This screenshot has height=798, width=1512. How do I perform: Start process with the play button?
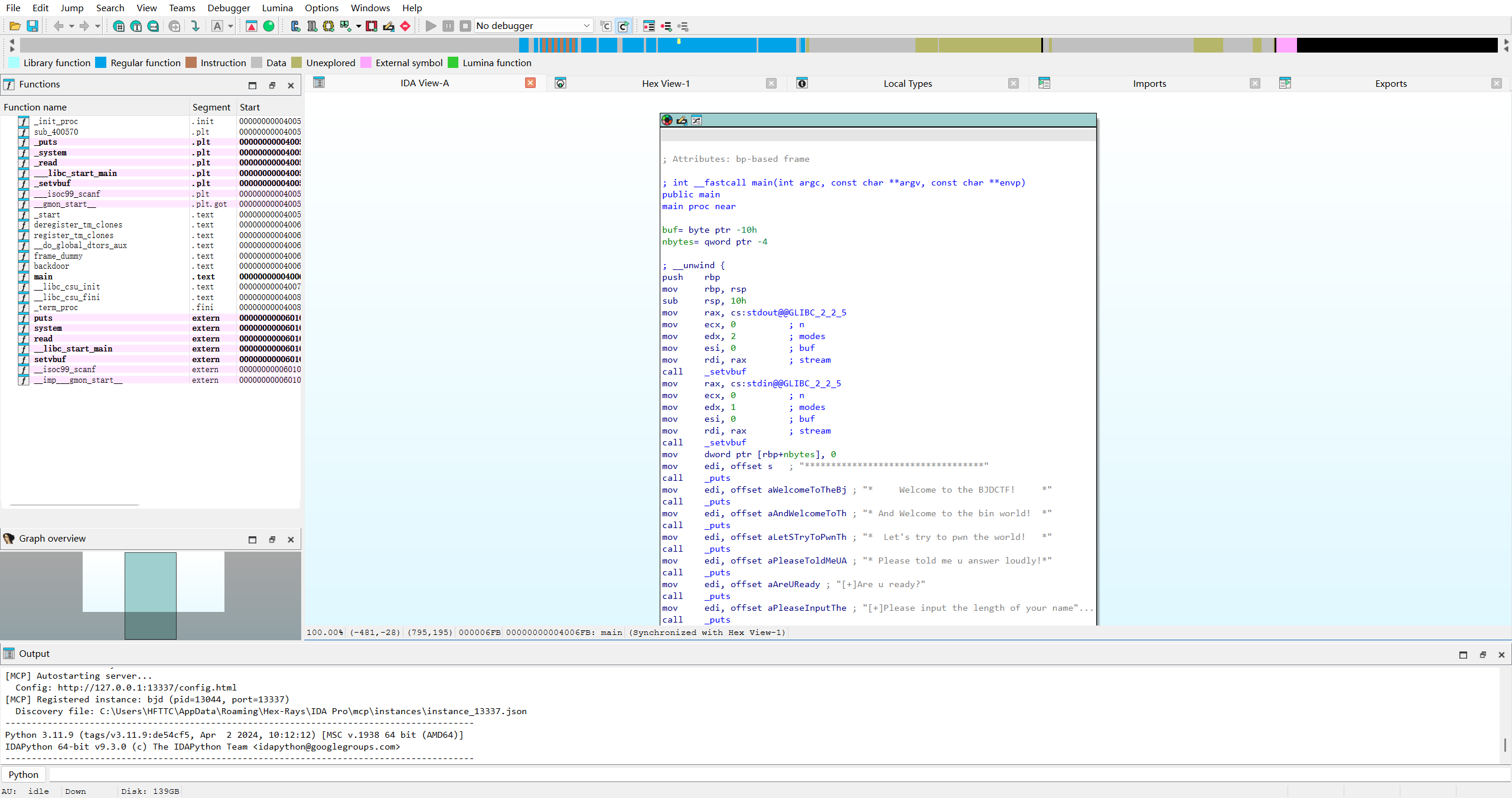[x=431, y=26]
